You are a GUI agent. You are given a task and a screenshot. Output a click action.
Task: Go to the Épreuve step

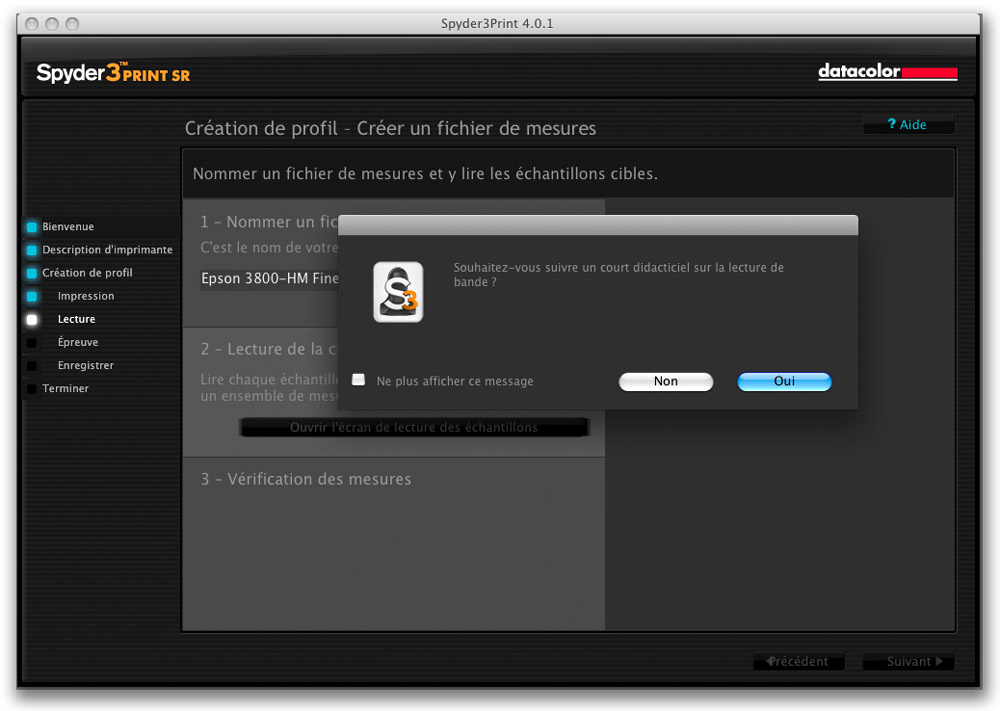click(78, 342)
